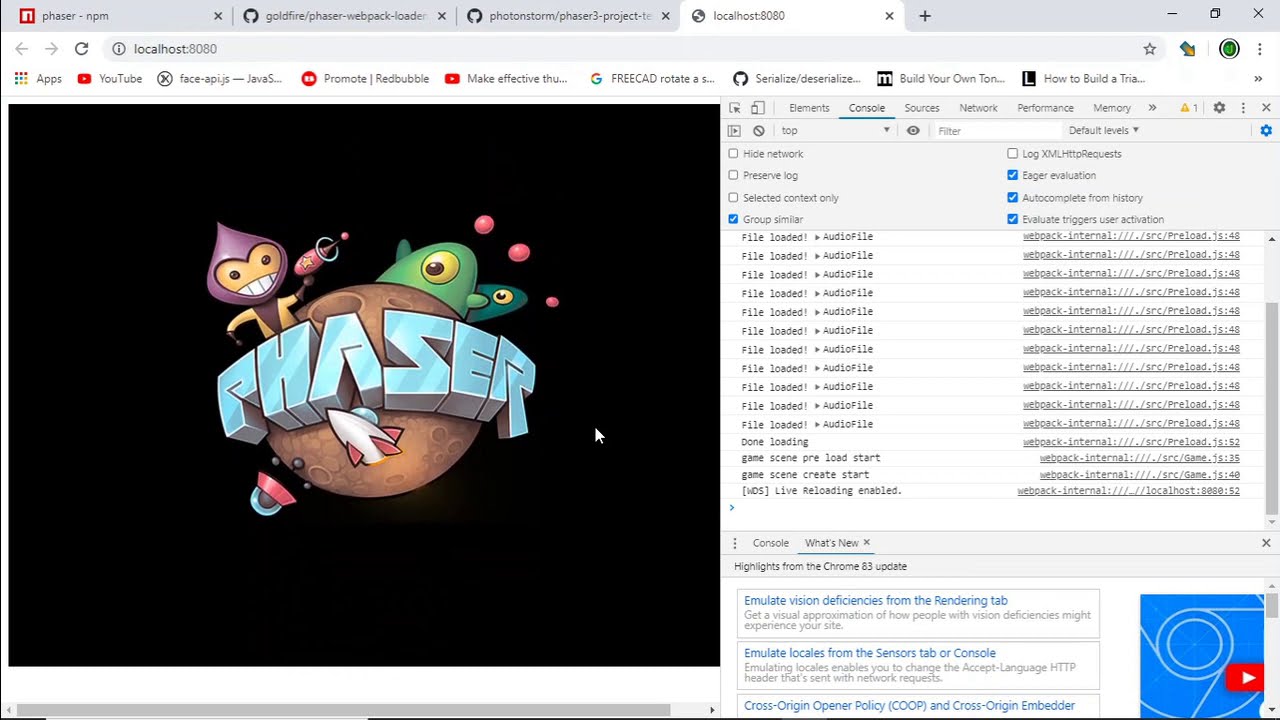This screenshot has height=720, width=1280.
Task: Open Cross-Origin Opener Policy link
Action: [909, 705]
